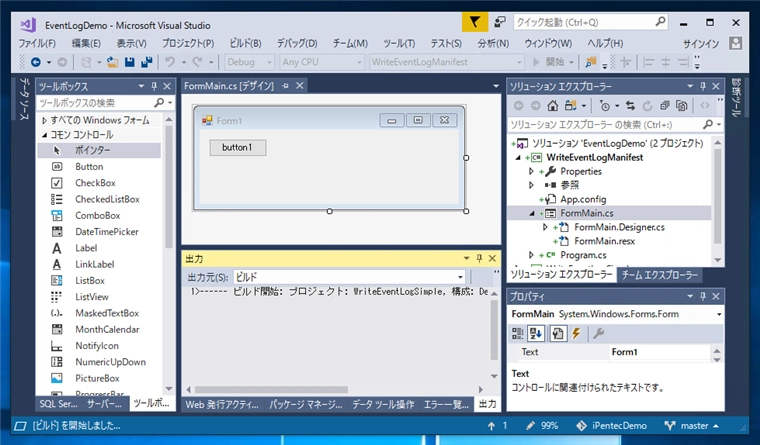The image size is (760, 445).
Task: Click the Navigate Backward toolbar arrow
Action: point(36,62)
